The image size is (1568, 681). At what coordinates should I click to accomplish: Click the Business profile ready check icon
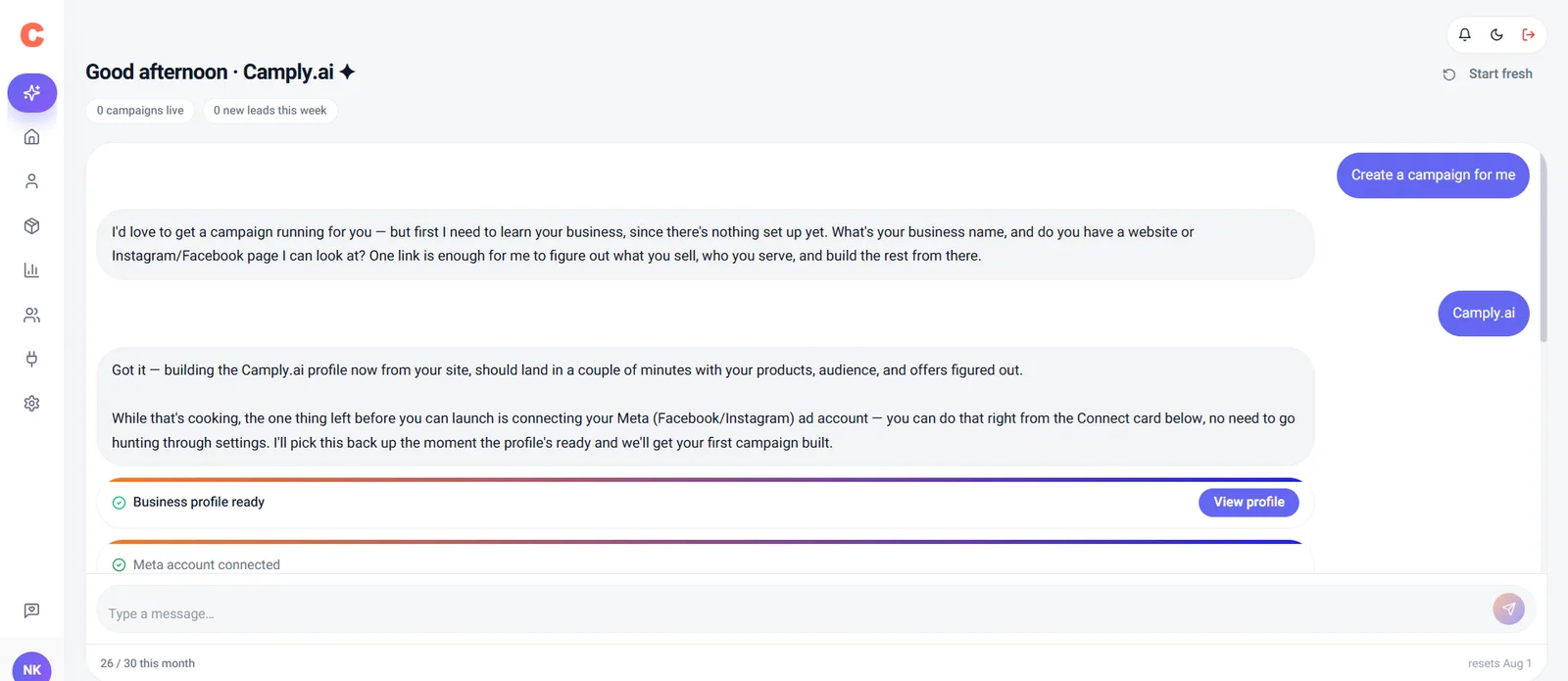(119, 503)
